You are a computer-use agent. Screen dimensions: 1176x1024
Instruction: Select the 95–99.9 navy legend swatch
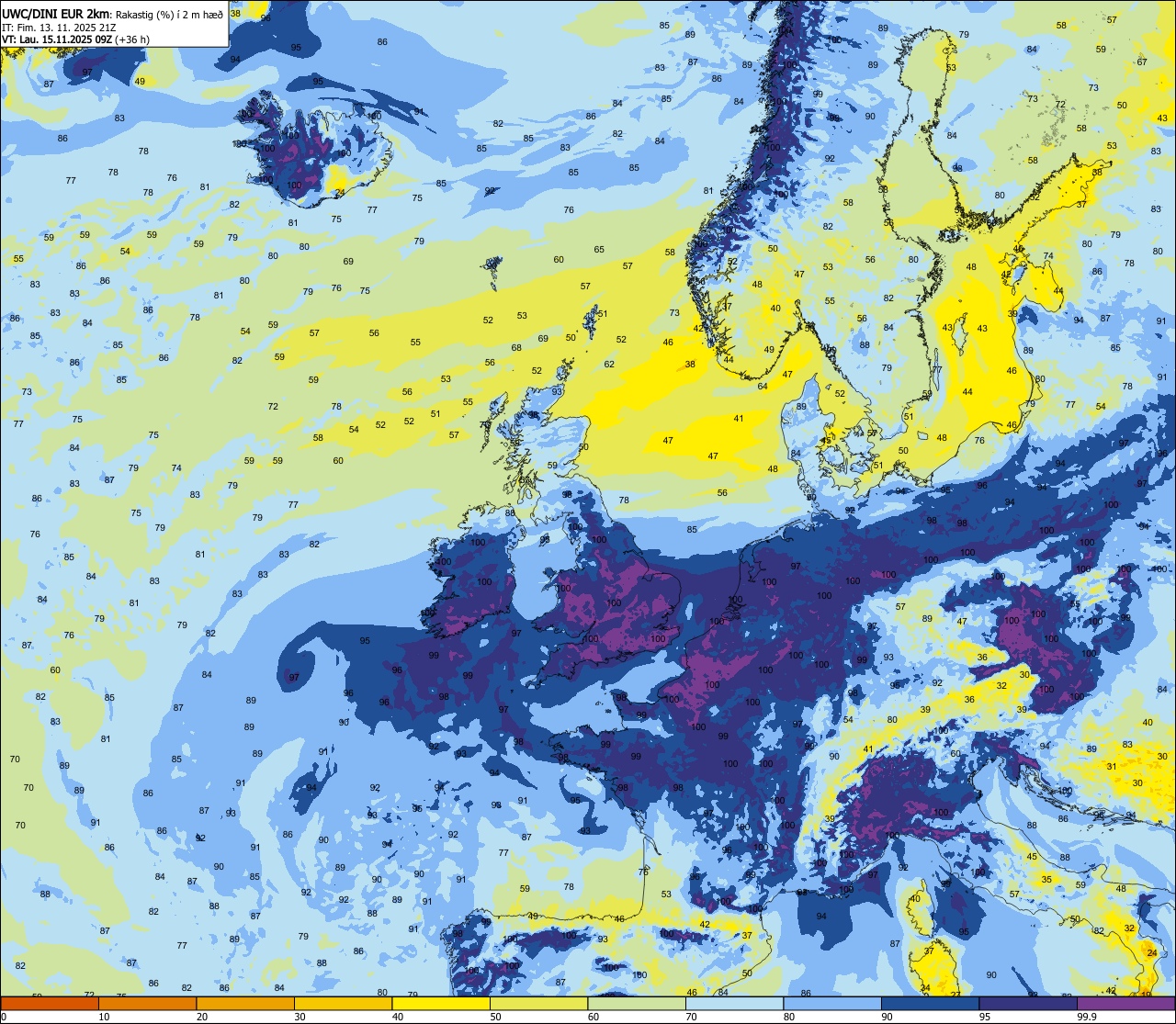click(x=1028, y=1003)
